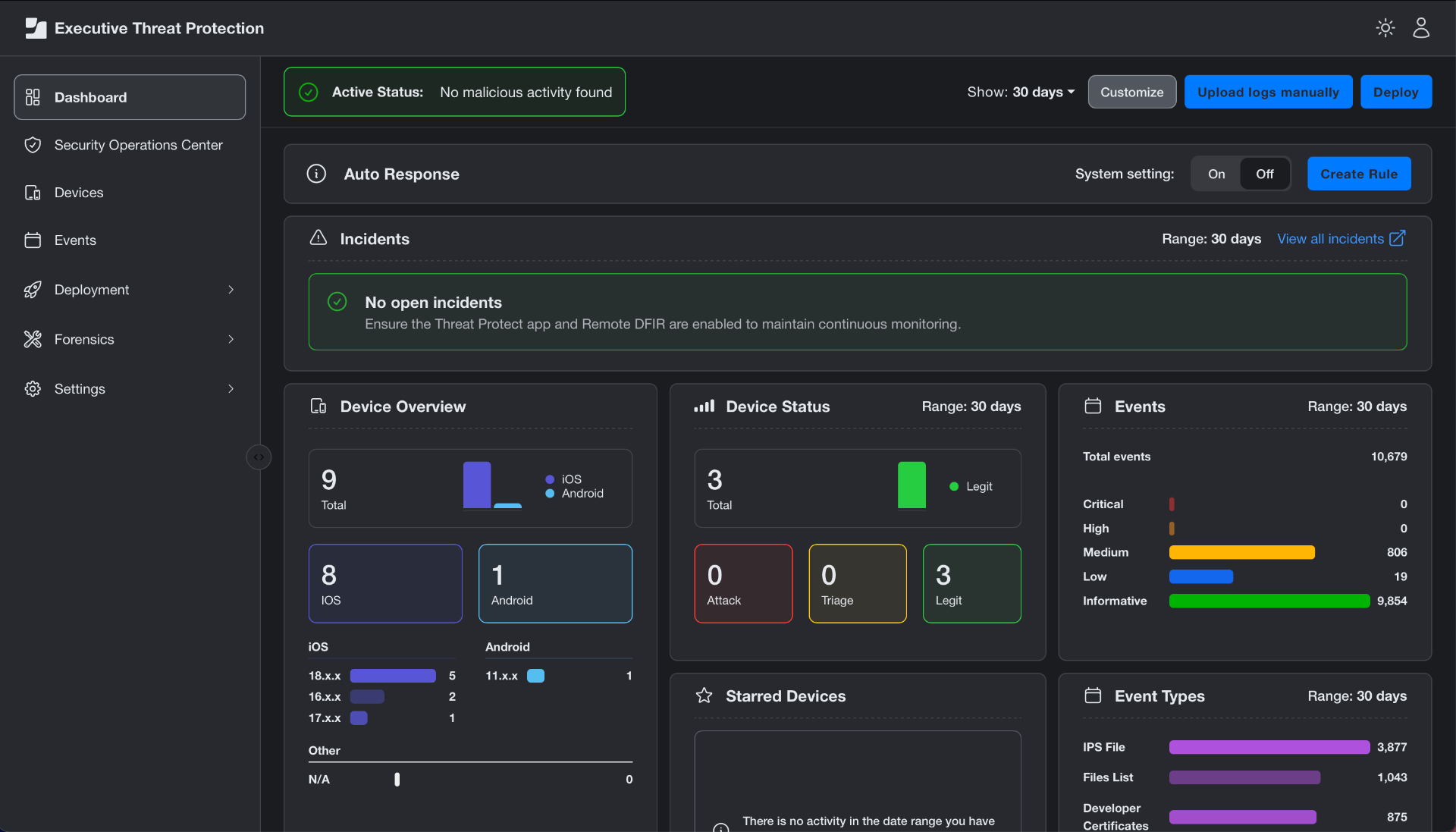Image resolution: width=1456 pixels, height=832 pixels.
Task: Click the Device Status bar-chart icon
Action: pyautogui.click(x=704, y=407)
